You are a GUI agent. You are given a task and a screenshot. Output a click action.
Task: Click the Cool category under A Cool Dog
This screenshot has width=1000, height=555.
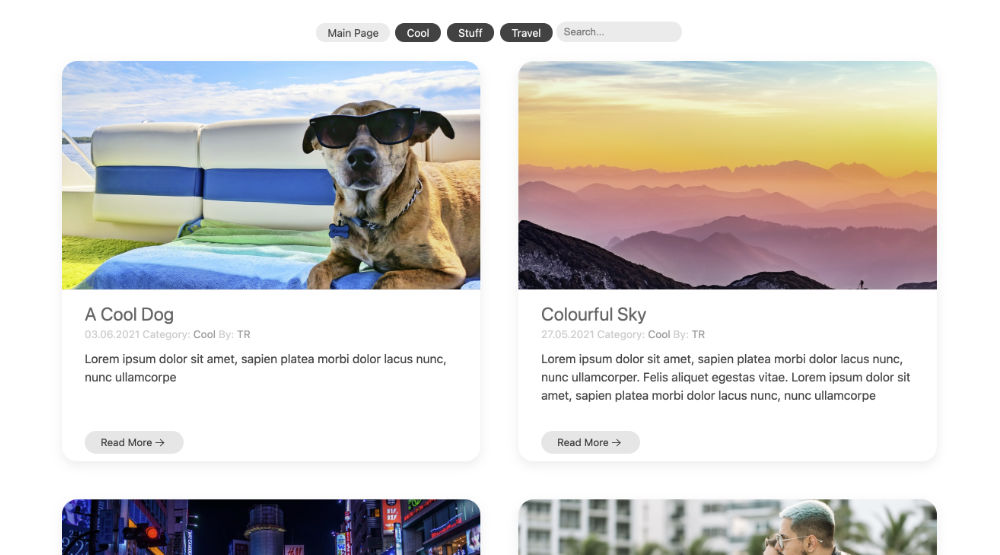[x=204, y=334]
